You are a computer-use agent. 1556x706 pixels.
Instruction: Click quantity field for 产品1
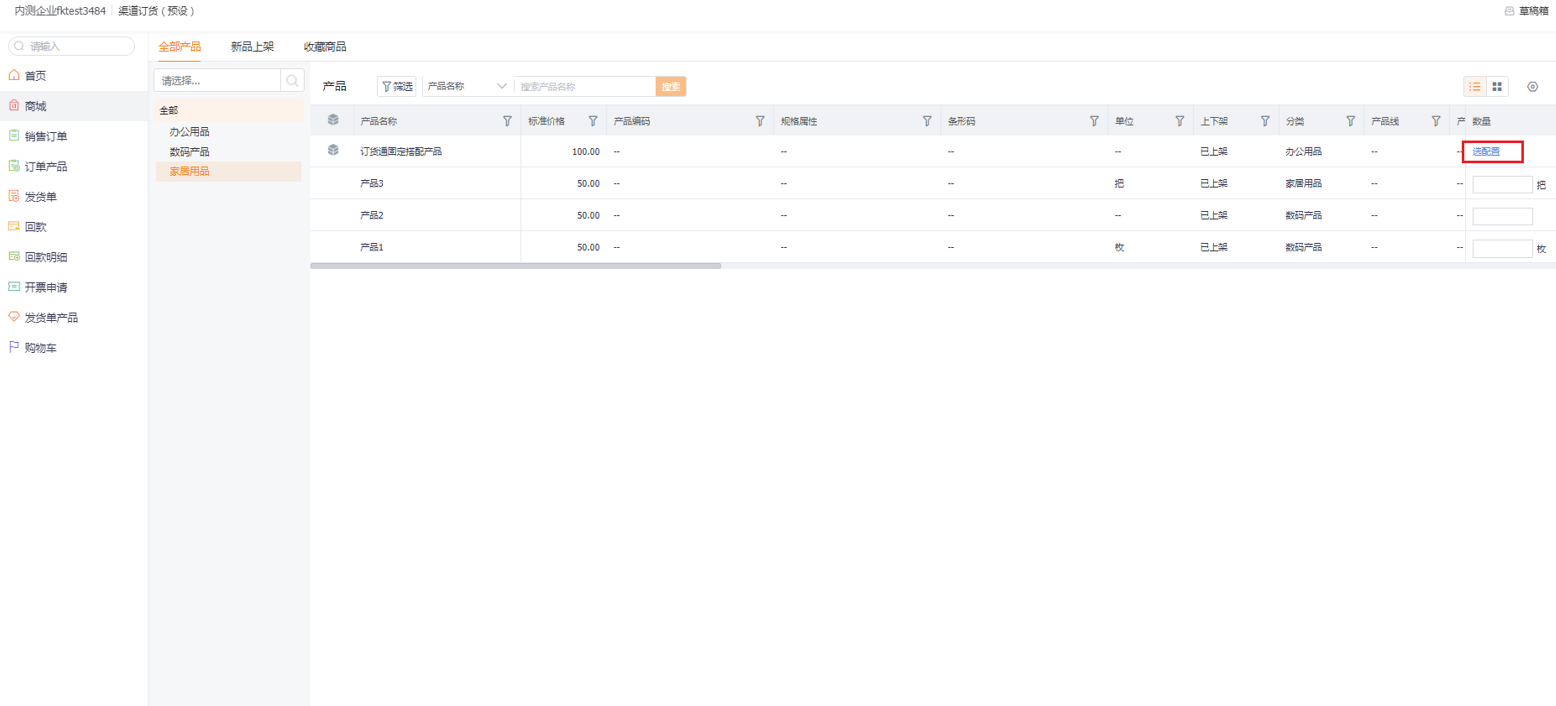(1502, 248)
